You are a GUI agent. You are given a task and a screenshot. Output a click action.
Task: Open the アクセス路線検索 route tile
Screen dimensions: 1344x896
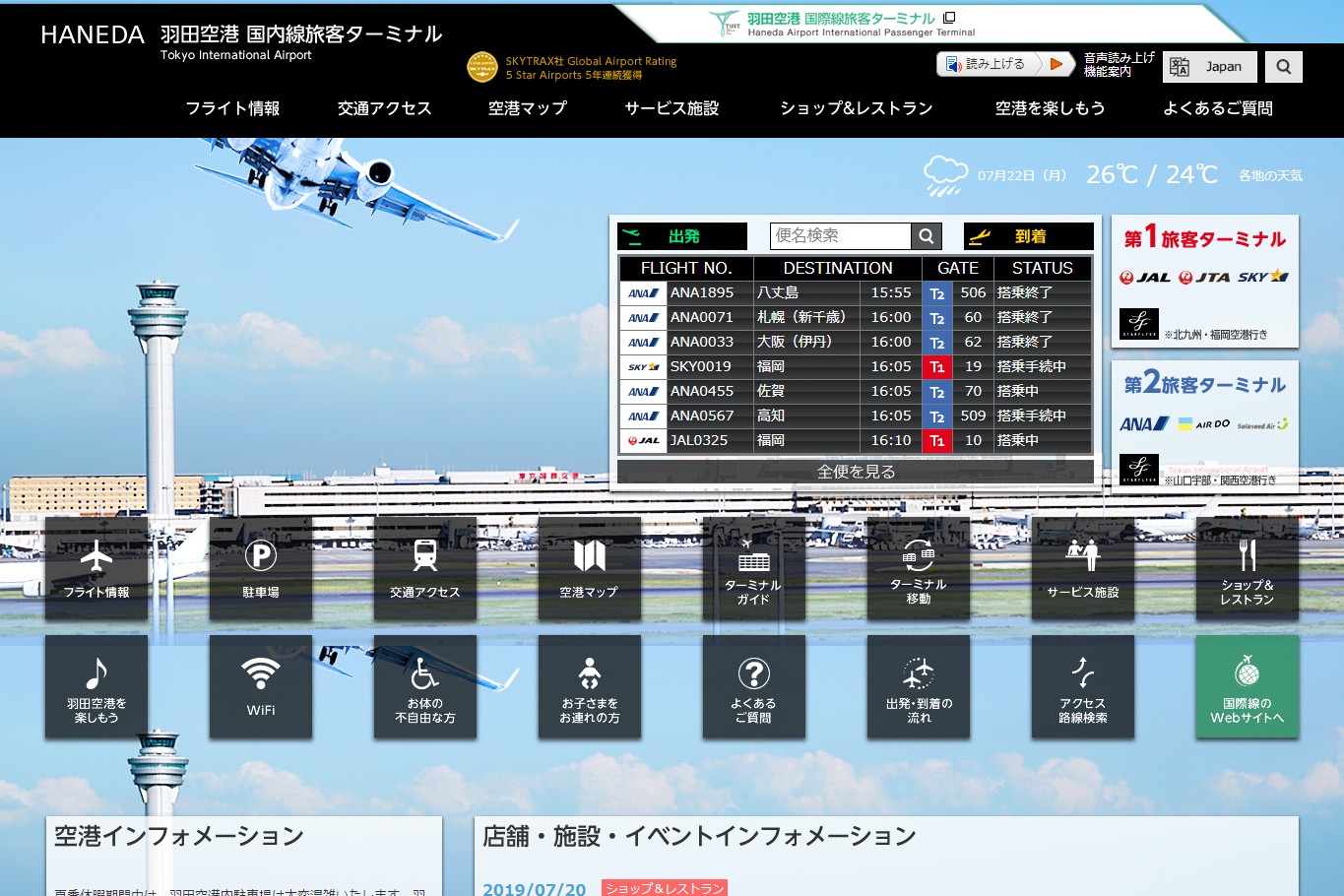[1083, 687]
